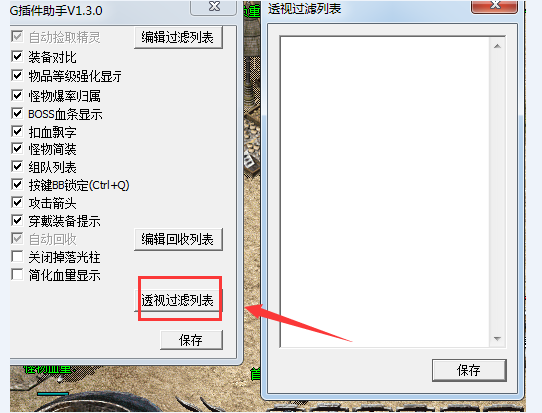Close the G插件助手V1.3.0 window

(x=214, y=7)
